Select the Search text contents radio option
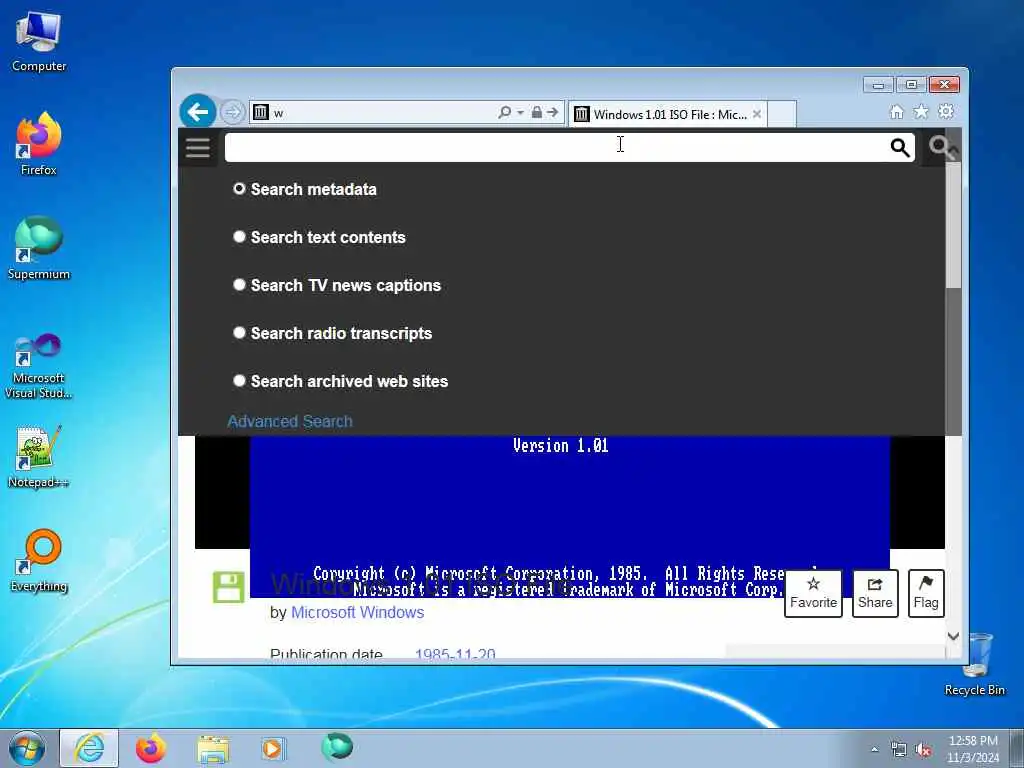Viewport: 1024px width, 768px height. (x=240, y=236)
